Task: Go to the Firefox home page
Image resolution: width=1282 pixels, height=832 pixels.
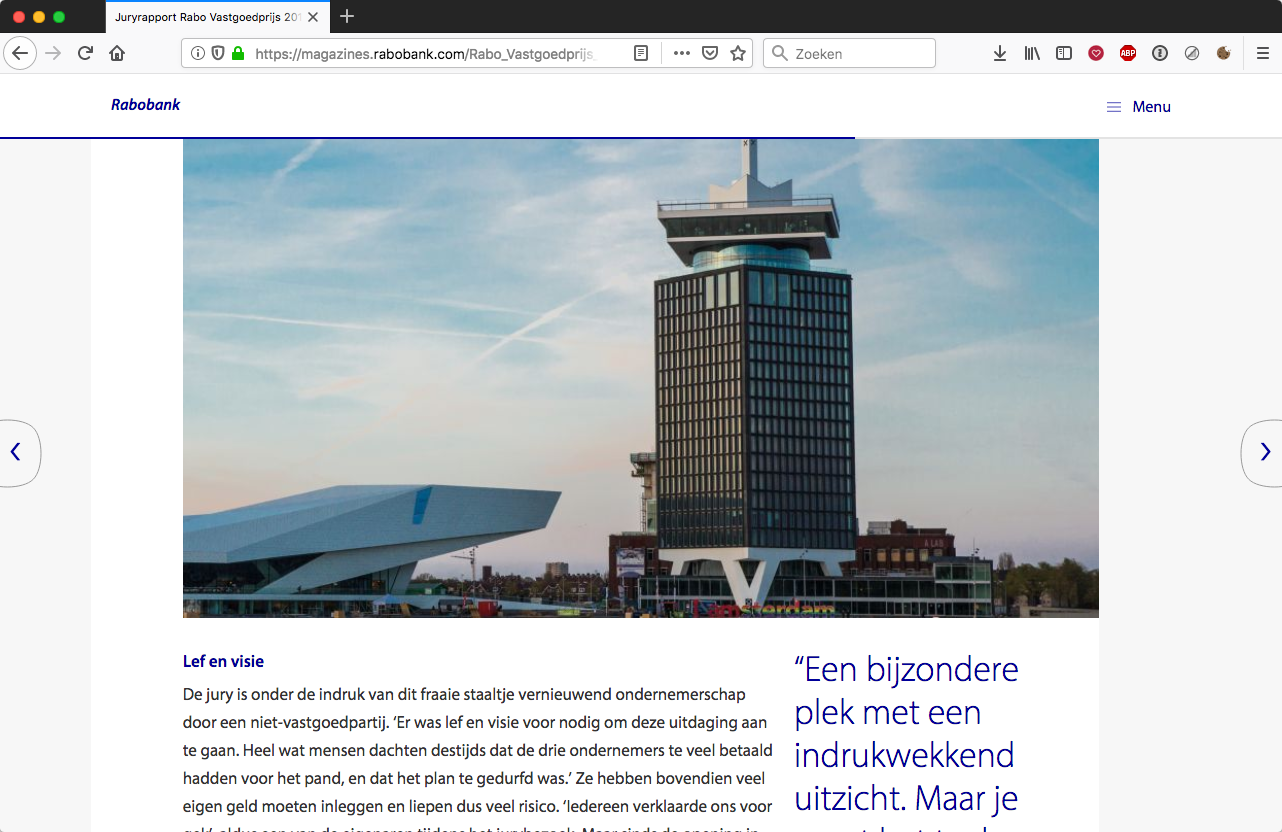Action: tap(117, 54)
